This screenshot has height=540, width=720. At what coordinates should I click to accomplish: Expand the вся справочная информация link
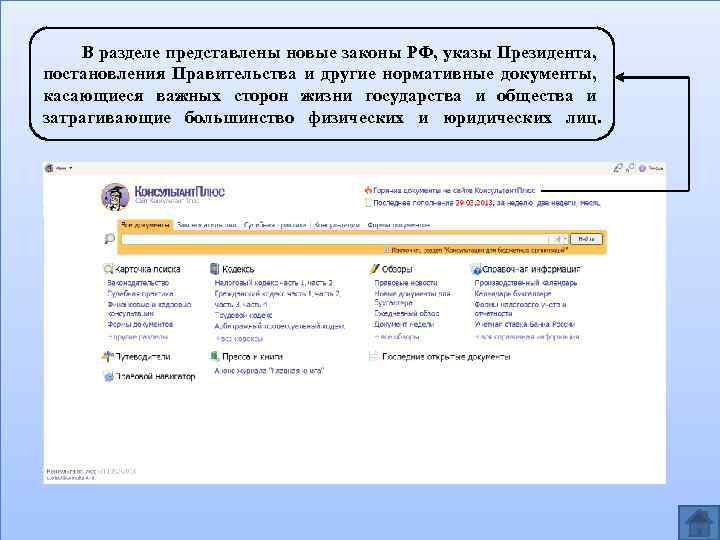click(x=528, y=338)
